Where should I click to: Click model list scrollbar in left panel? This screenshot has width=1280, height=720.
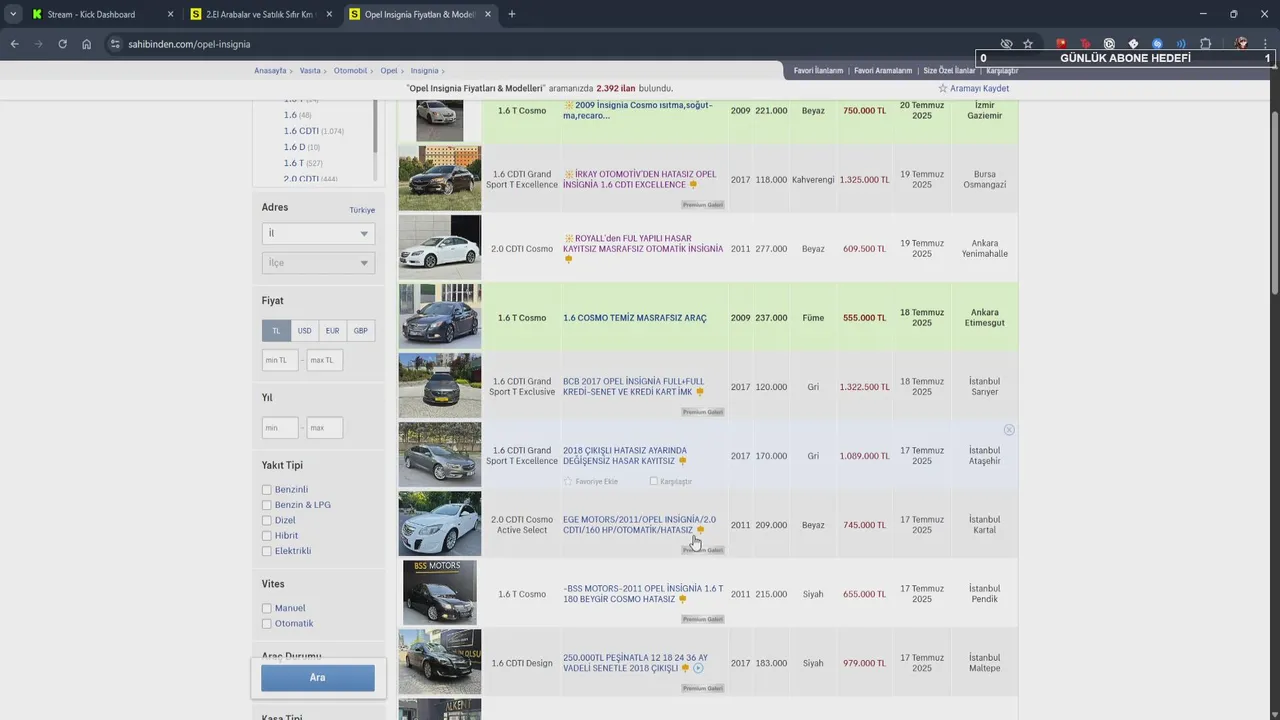(376, 125)
